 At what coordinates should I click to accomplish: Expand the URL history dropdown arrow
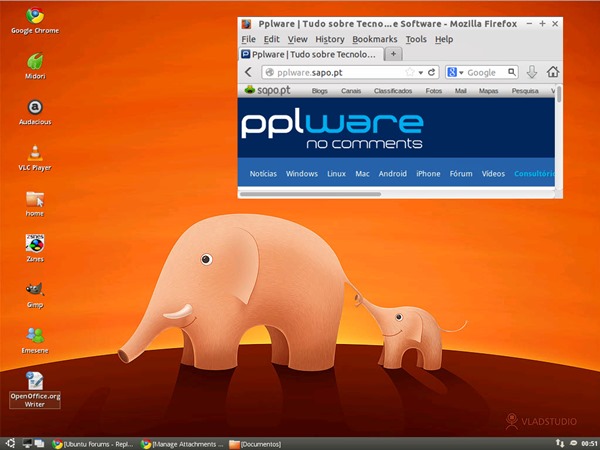[x=421, y=73]
